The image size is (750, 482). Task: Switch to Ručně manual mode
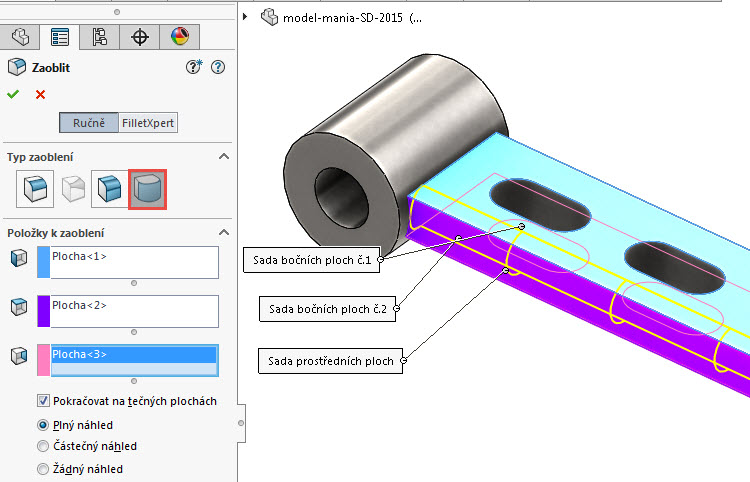click(x=88, y=124)
